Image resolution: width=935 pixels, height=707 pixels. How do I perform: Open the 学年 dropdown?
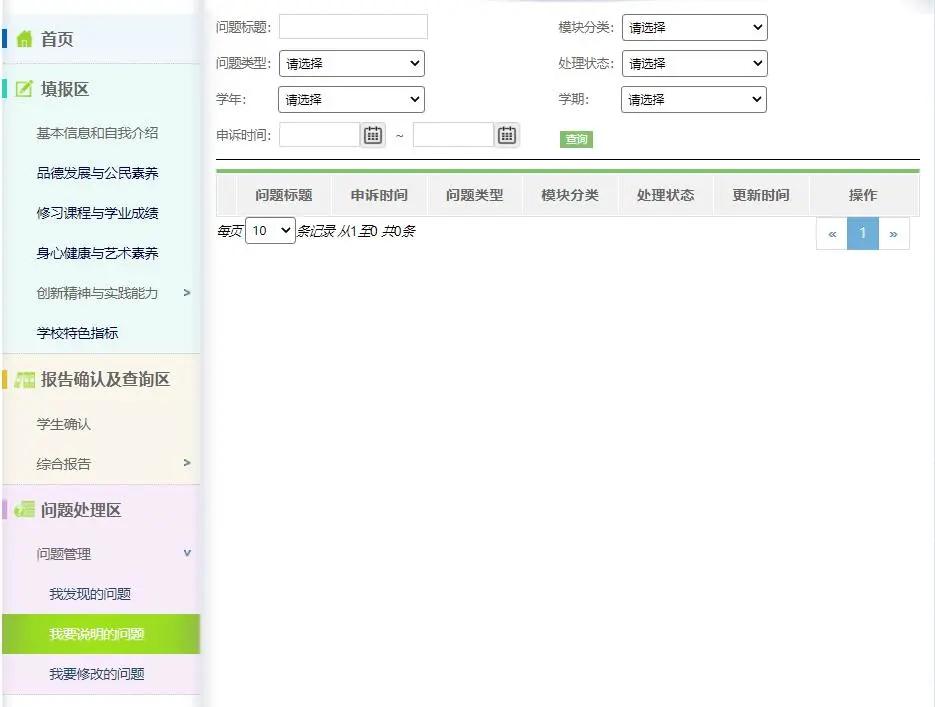pos(351,99)
